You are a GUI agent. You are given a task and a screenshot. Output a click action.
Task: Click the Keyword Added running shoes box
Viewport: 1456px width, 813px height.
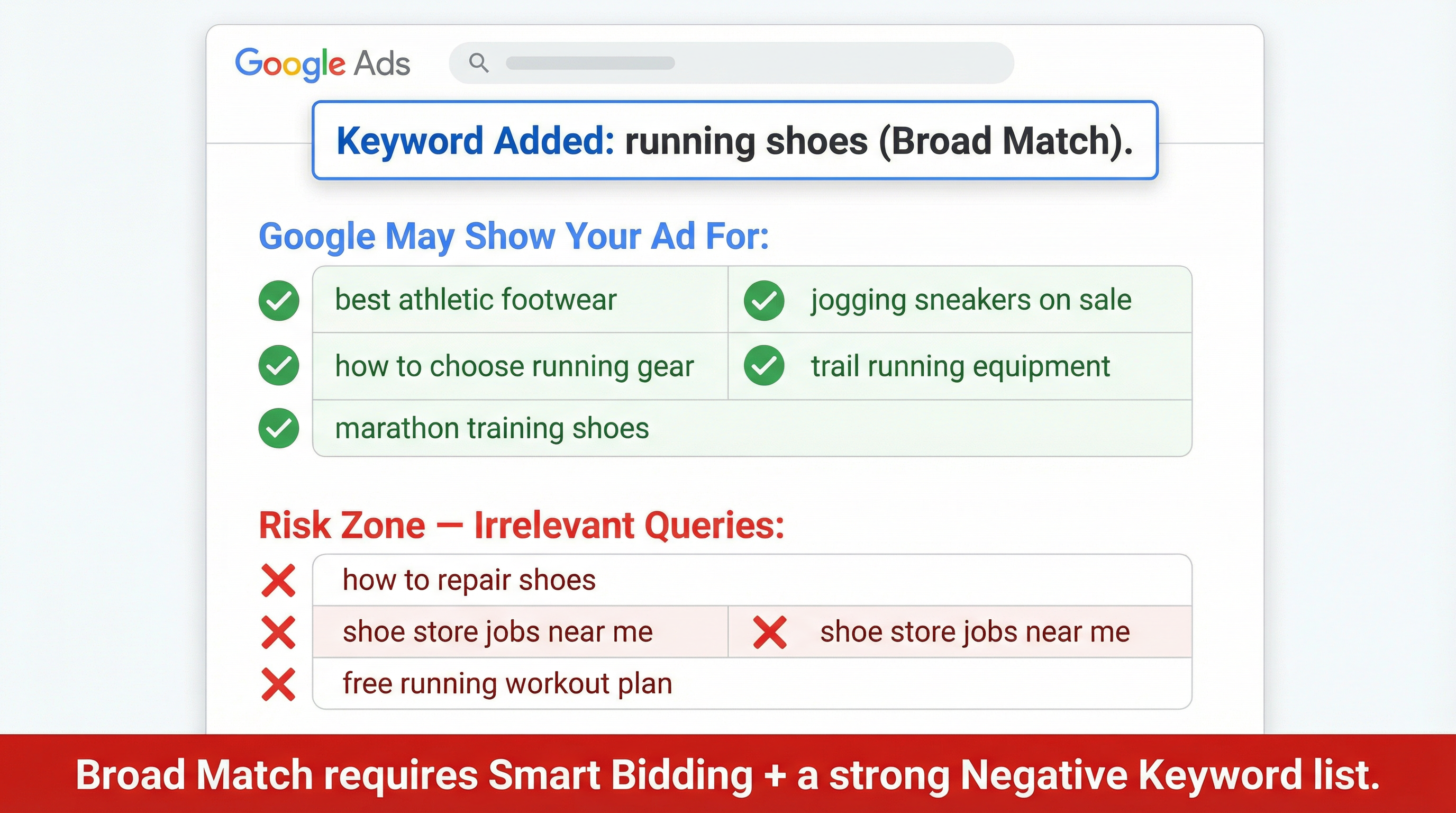tap(734, 140)
